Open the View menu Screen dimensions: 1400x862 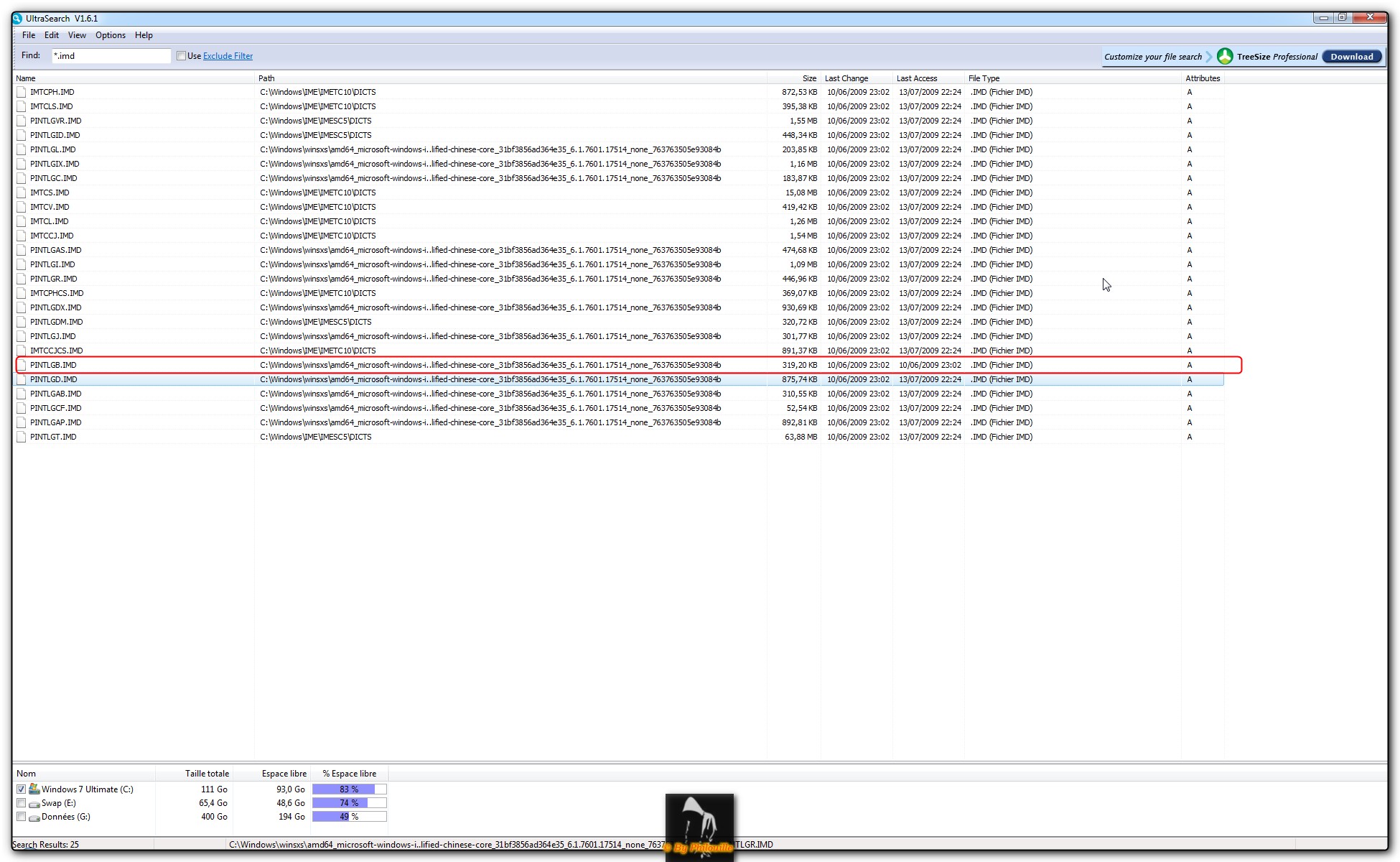click(x=77, y=35)
